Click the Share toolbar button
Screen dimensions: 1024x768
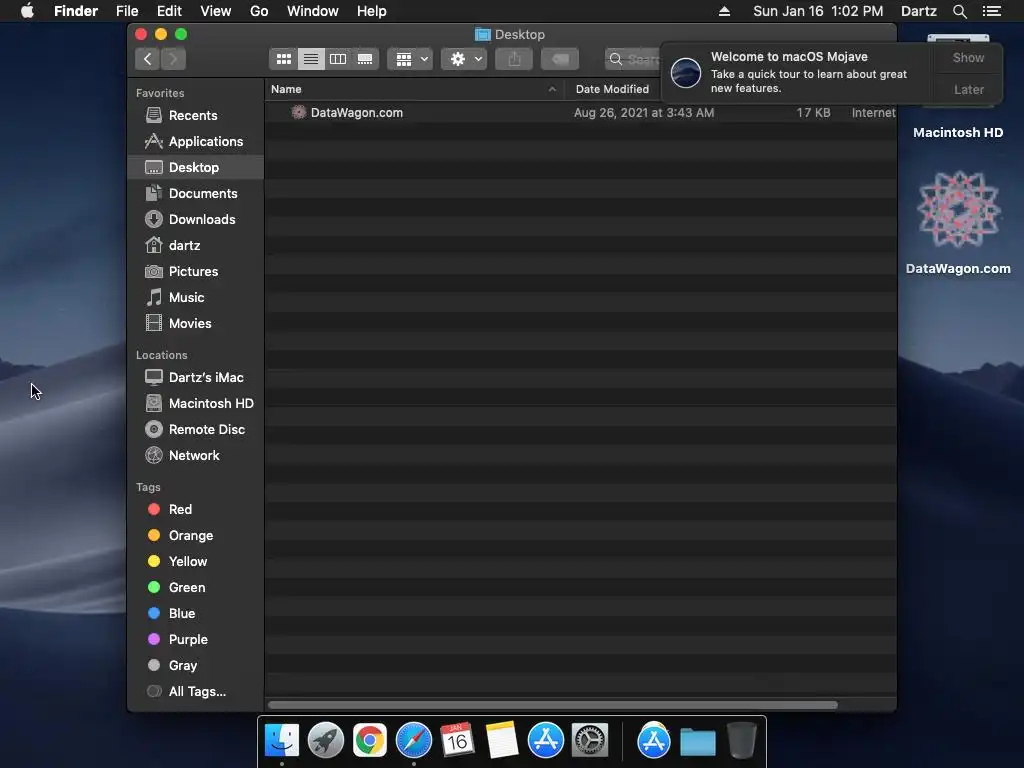click(514, 59)
